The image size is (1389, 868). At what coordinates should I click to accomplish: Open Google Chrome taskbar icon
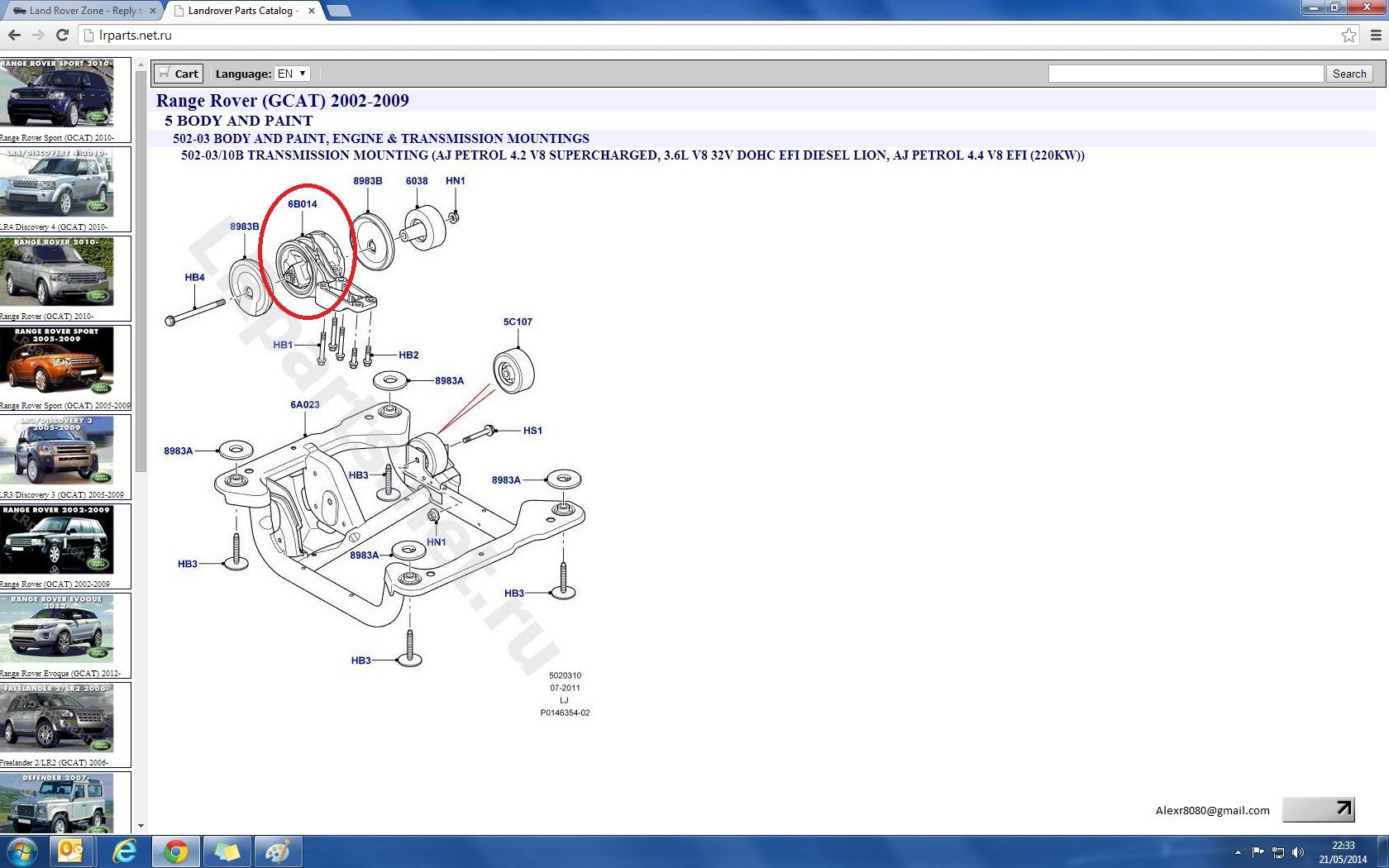pyautogui.click(x=175, y=851)
